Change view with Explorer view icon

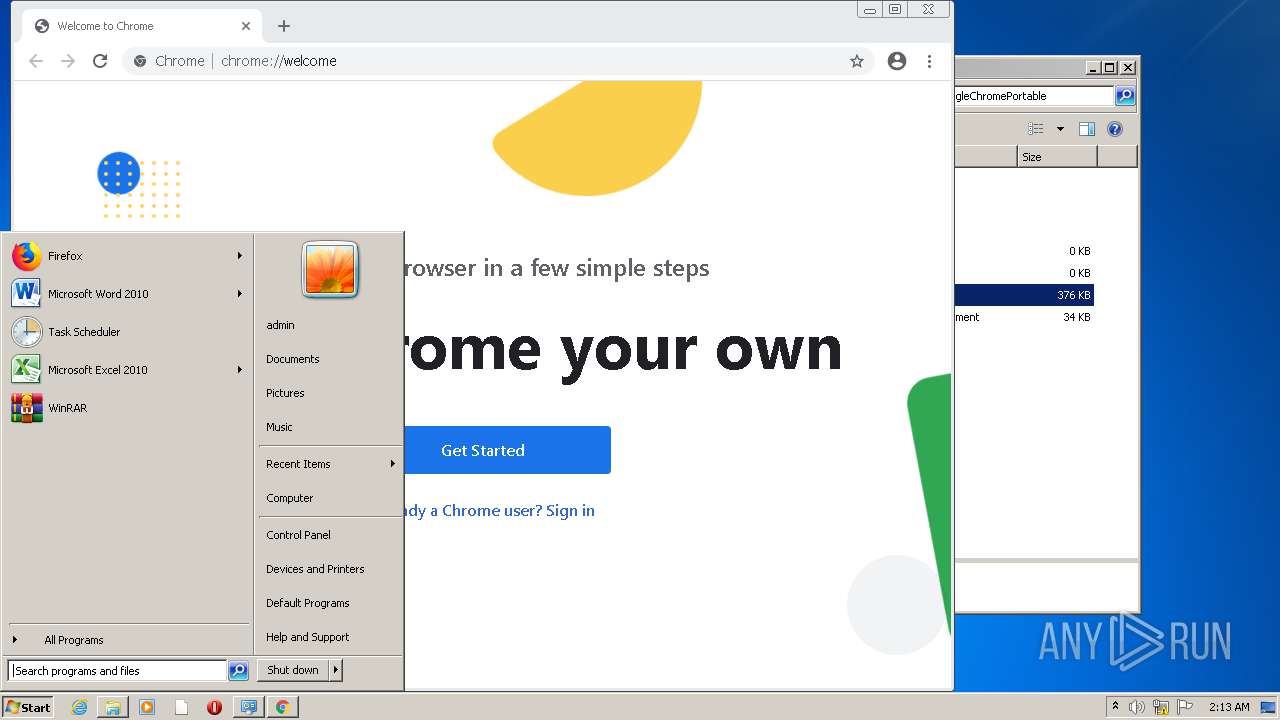pos(1036,129)
